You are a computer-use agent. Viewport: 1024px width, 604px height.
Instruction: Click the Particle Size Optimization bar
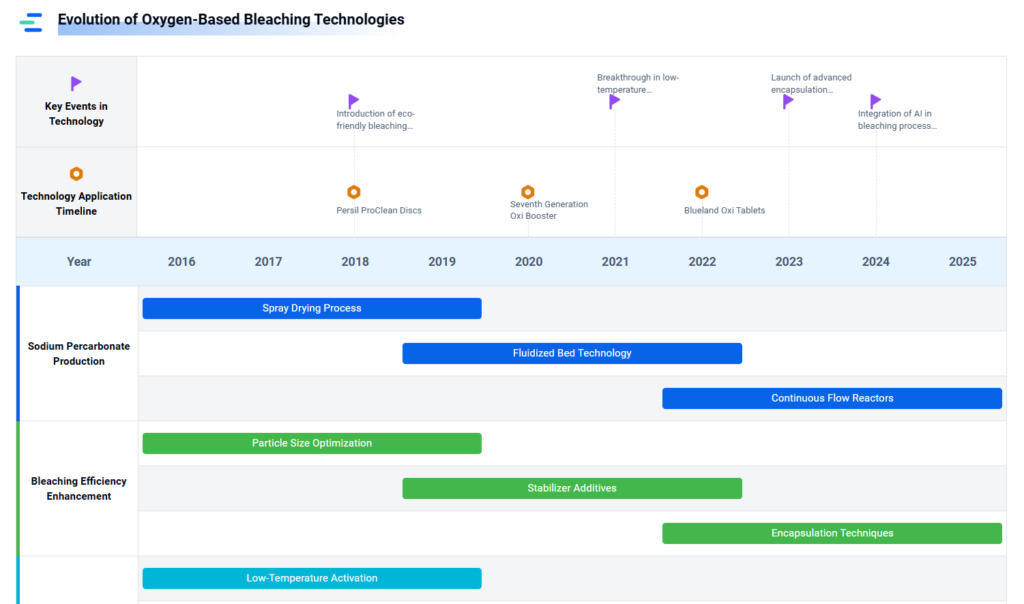[x=312, y=443]
